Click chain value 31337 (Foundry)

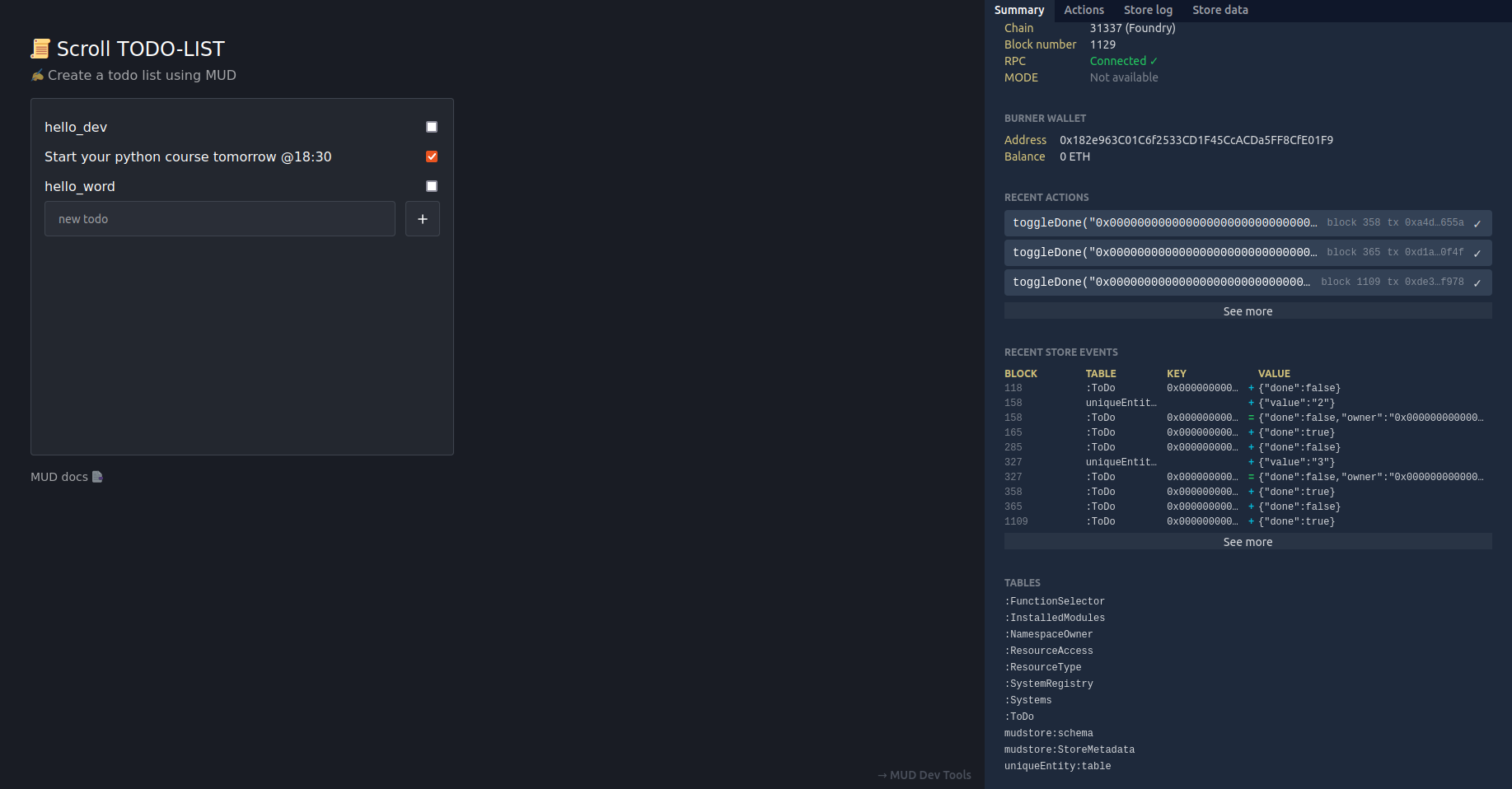(x=1133, y=28)
